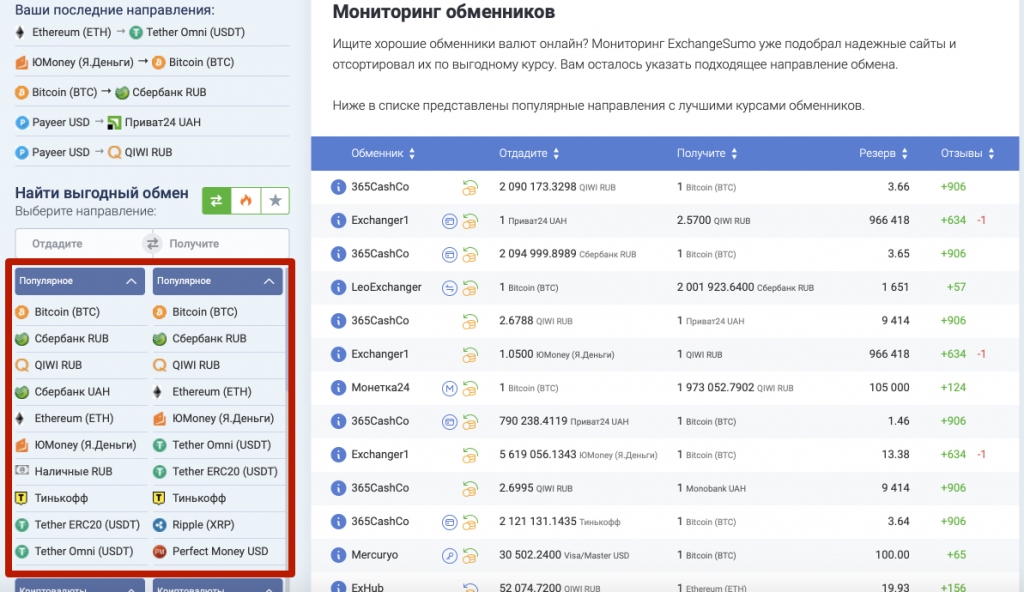Click info icon in the 365CashCo 2.6995 row
Image resolution: width=1024 pixels, height=592 pixels.
coord(338,488)
